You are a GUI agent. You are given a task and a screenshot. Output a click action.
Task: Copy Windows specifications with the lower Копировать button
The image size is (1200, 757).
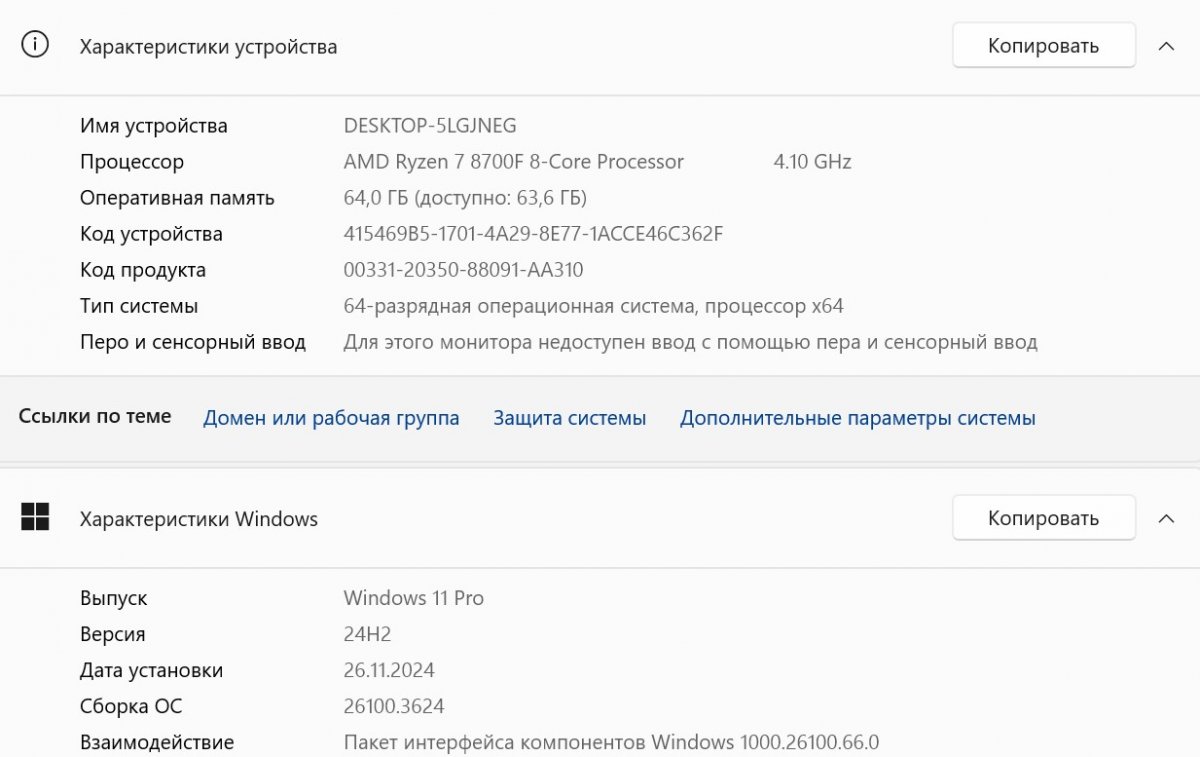[1043, 517]
